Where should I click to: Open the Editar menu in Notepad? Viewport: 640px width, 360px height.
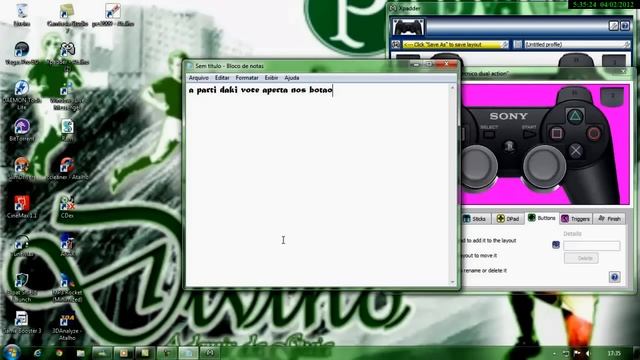click(x=222, y=78)
